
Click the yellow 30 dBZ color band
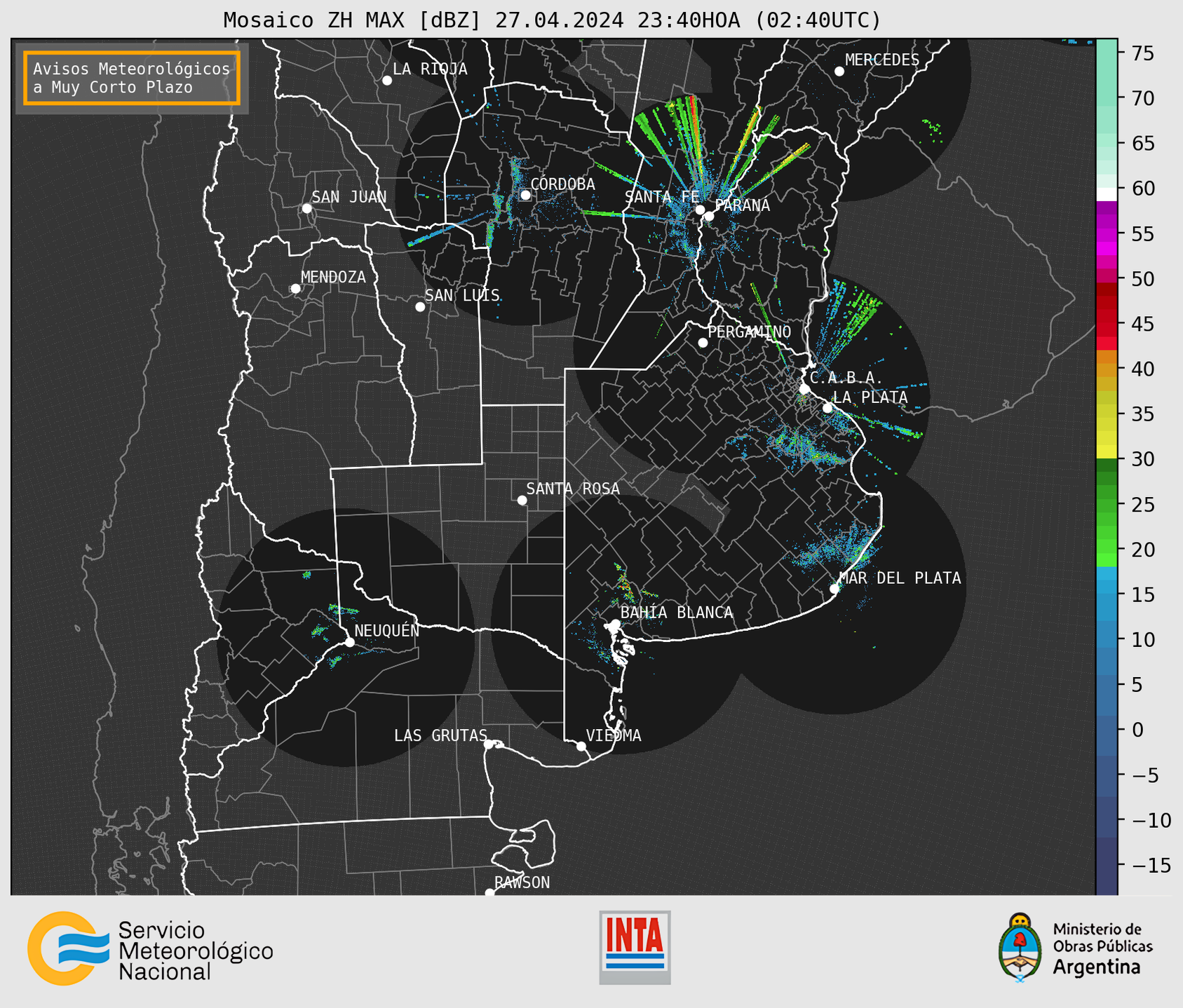pos(1107,452)
